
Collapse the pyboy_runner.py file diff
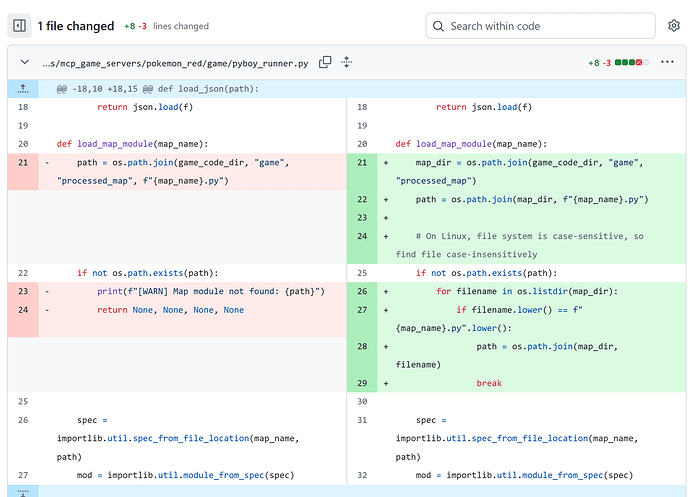click(x=24, y=62)
